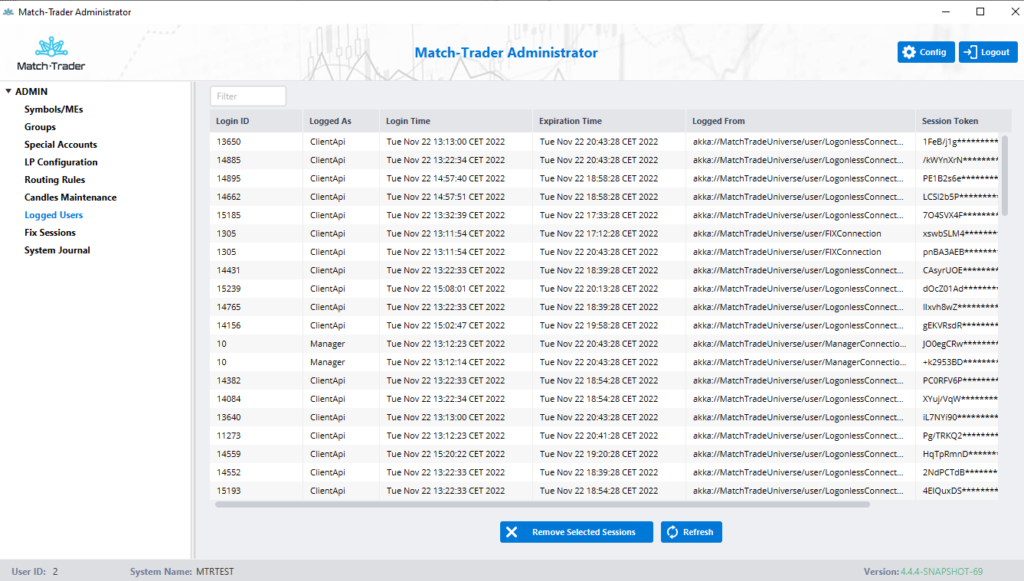The width and height of the screenshot is (1024, 581).
Task: Select the row with Login ID 14382
Action: (x=604, y=381)
